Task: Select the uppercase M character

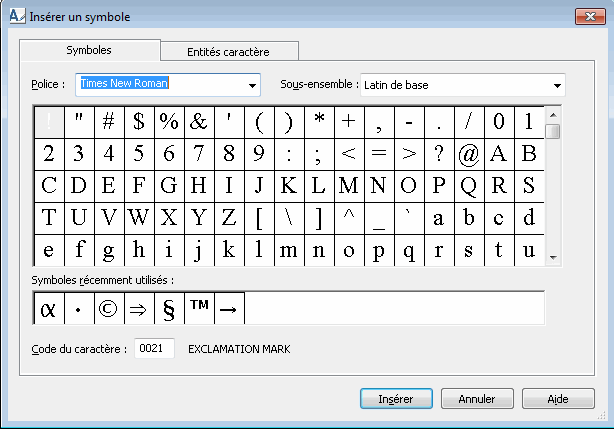Action: tap(349, 186)
